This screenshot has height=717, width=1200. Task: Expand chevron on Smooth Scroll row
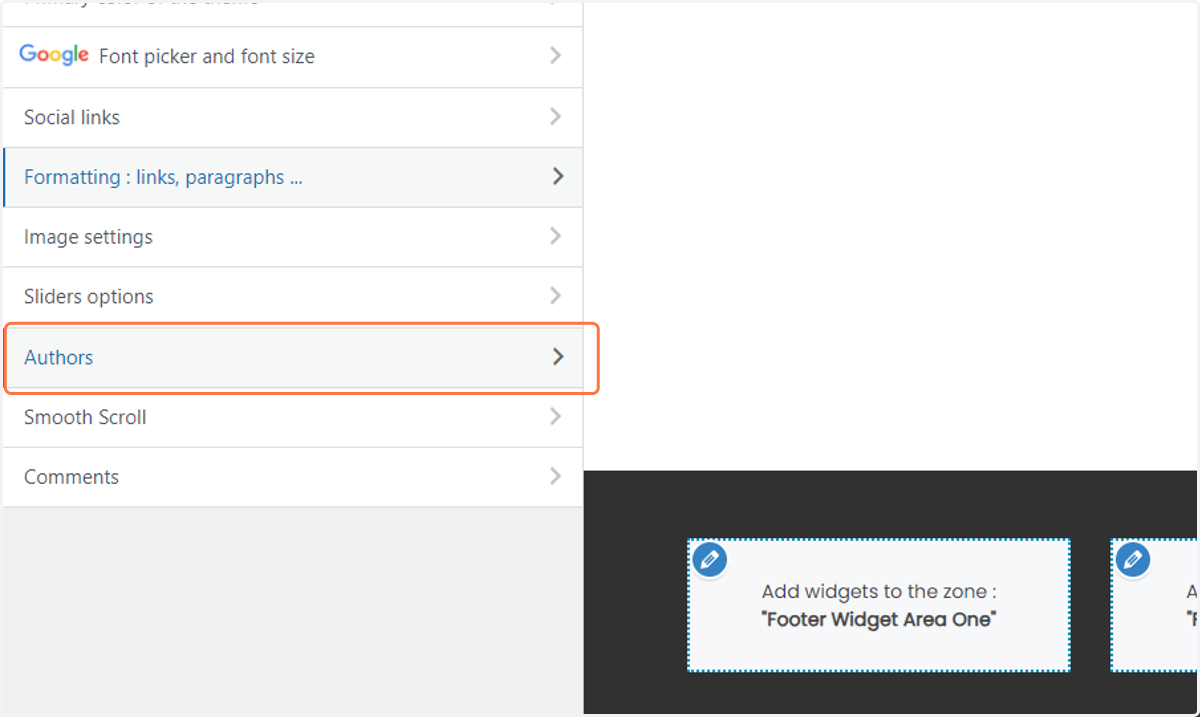pos(556,416)
